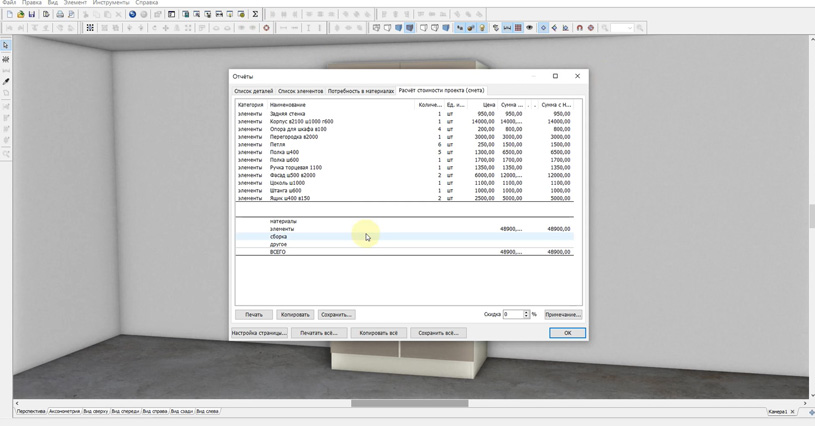Click the red circular icon next to the magnet

[591, 28]
